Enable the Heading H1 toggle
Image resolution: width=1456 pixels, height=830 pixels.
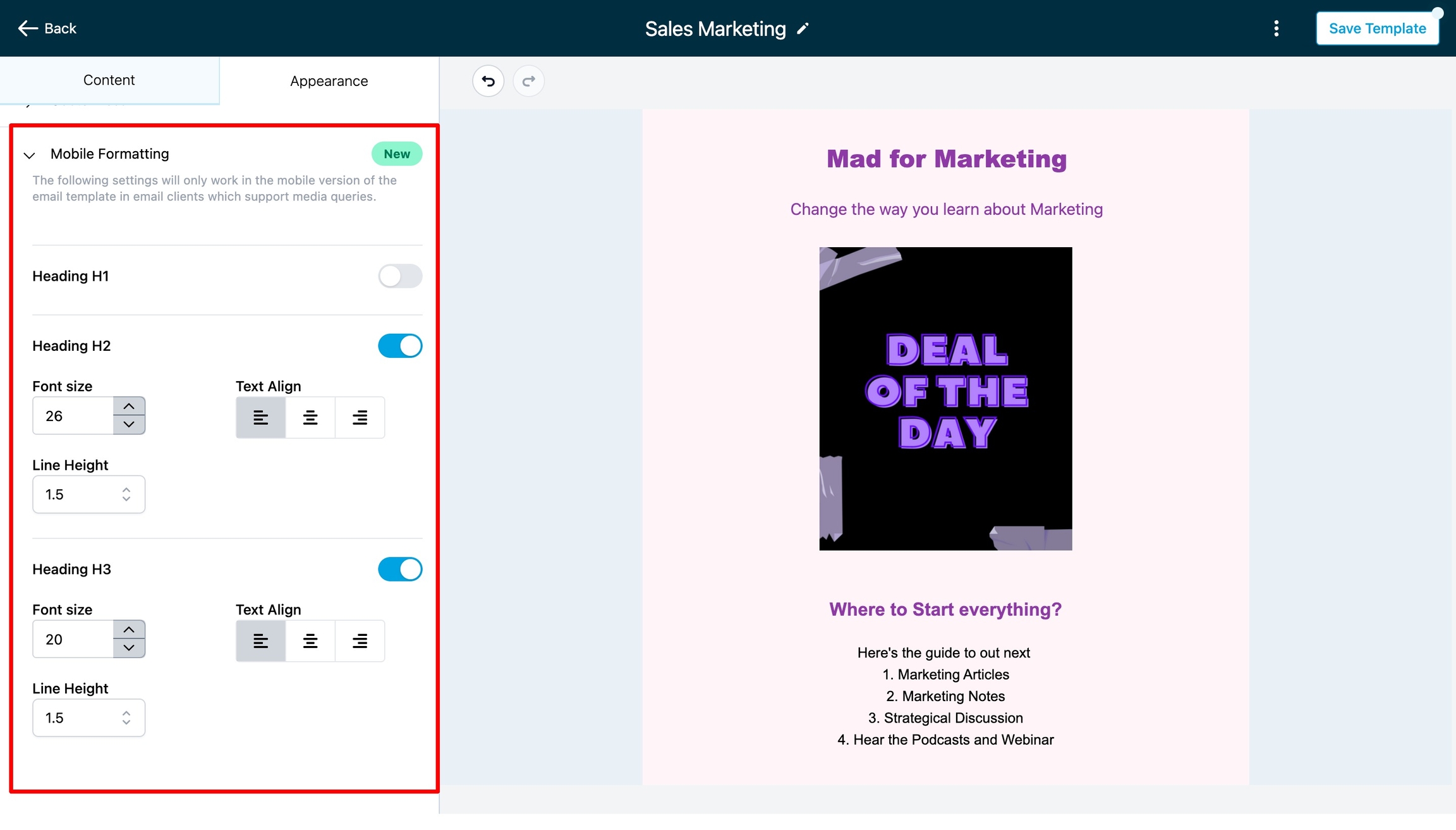(x=400, y=276)
